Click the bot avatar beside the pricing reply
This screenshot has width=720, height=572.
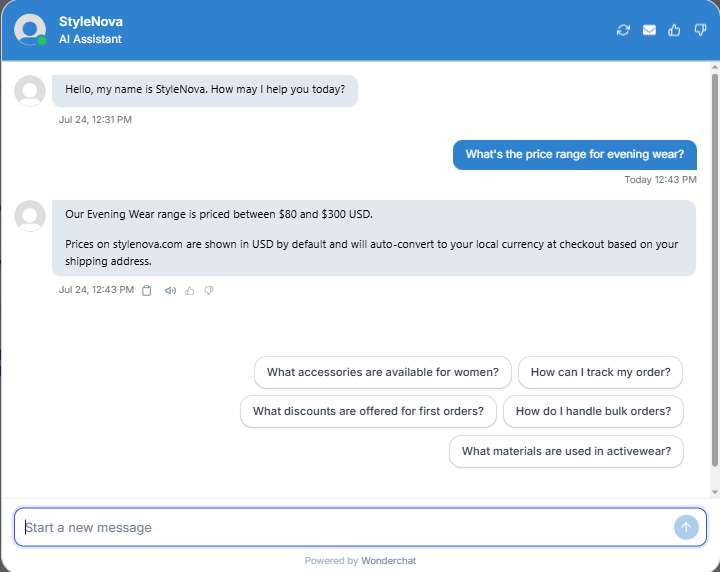click(30, 216)
